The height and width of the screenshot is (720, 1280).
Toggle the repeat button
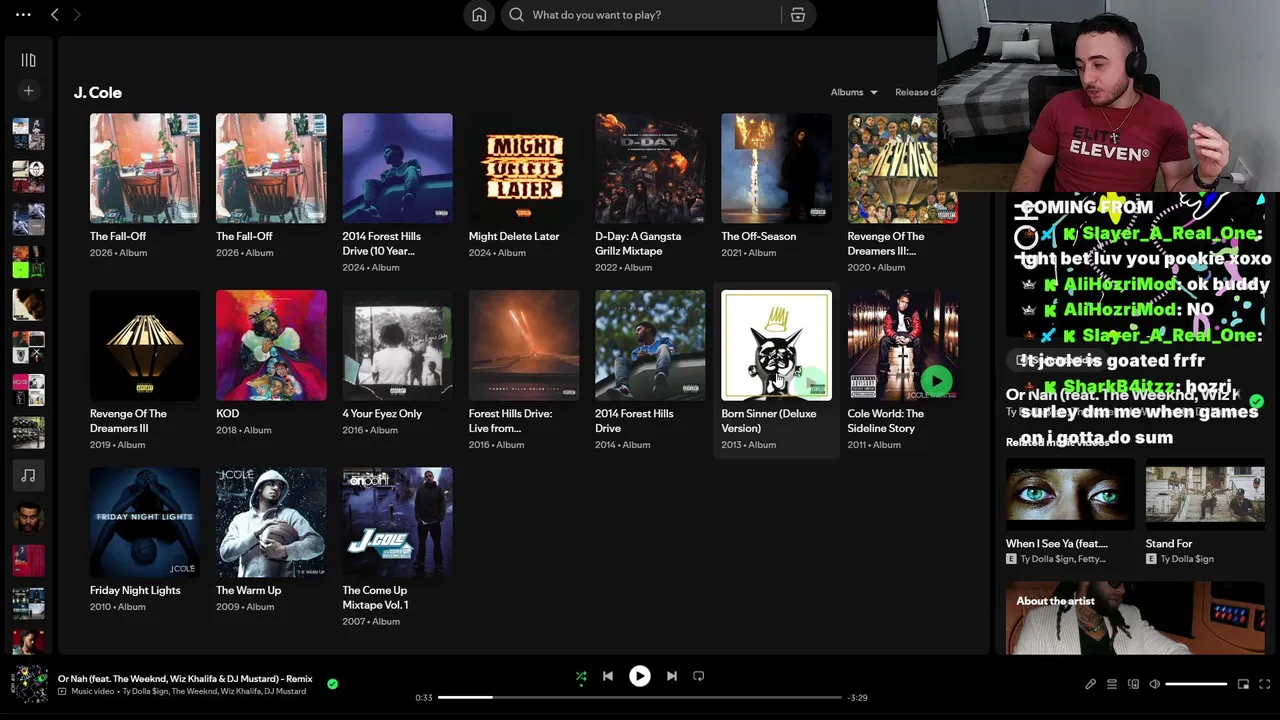(699, 676)
